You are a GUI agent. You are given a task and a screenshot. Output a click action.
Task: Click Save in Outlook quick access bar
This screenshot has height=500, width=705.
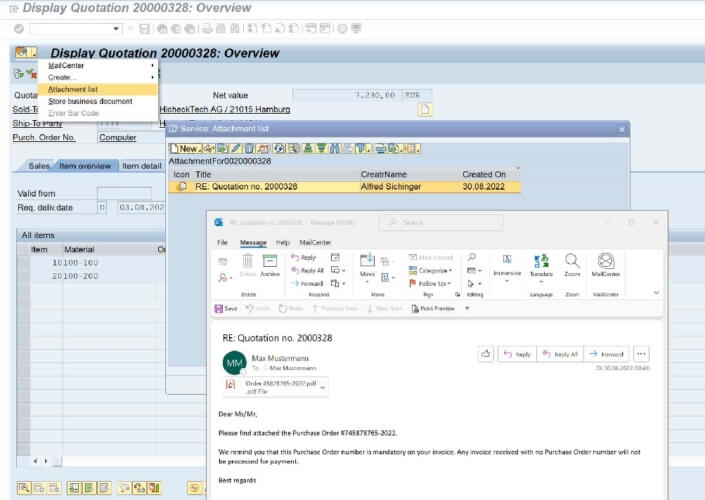226,308
